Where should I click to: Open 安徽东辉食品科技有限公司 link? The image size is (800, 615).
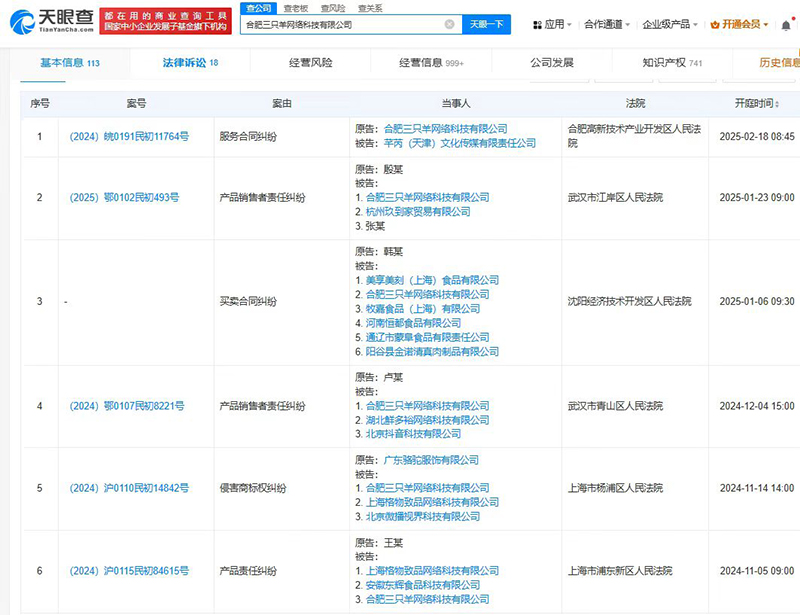423,585
